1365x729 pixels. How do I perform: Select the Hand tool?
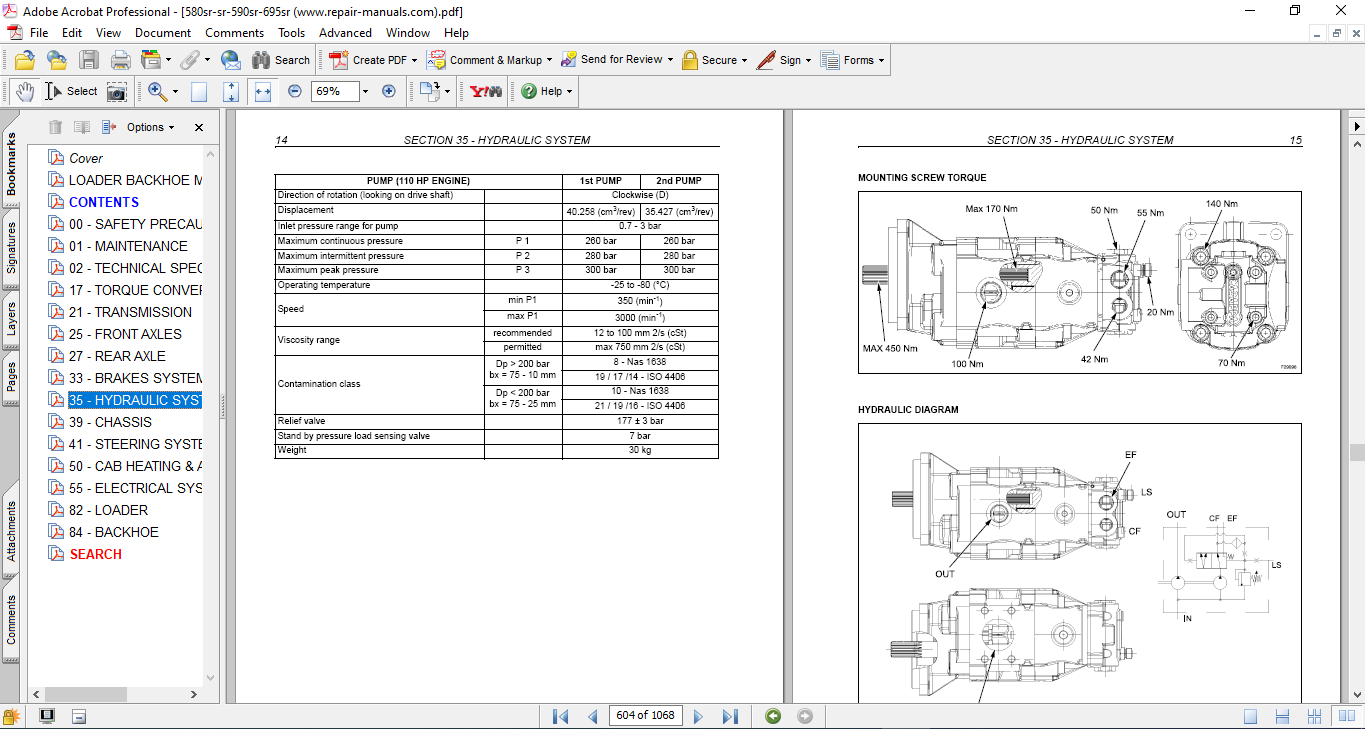[x=25, y=91]
